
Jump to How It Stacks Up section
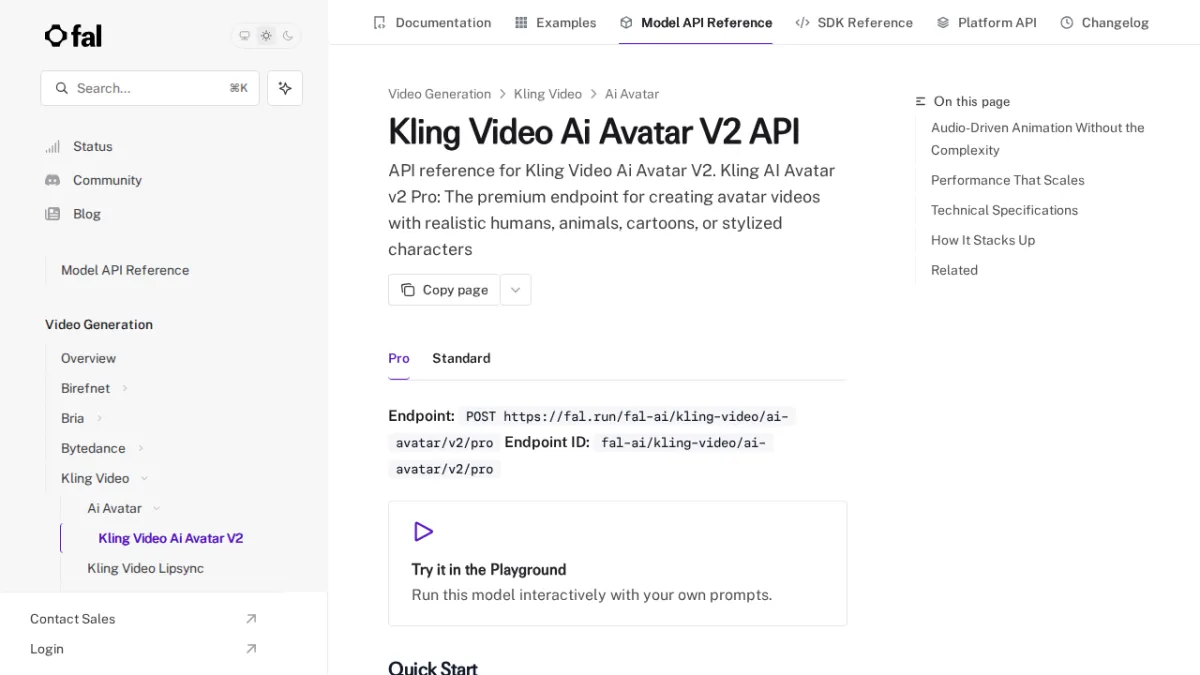983,240
